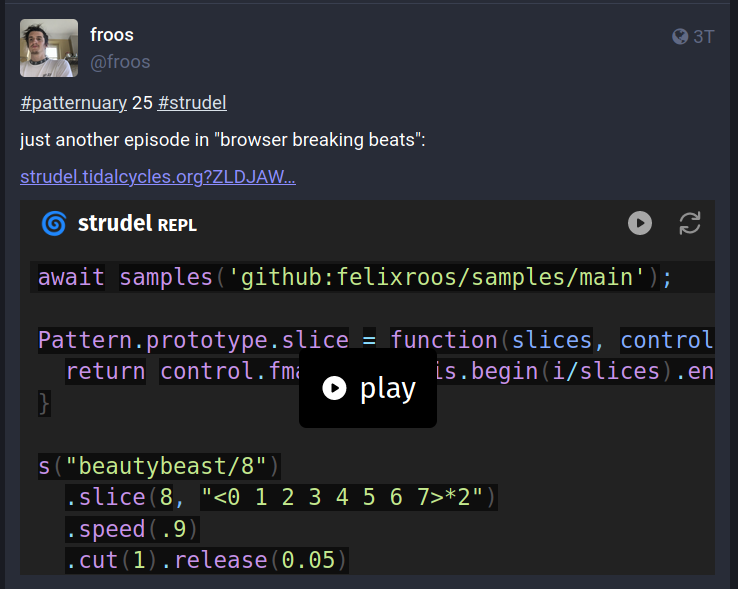Click the @froos handle
Viewport: 738px width, 589px height.
[x=120, y=62]
